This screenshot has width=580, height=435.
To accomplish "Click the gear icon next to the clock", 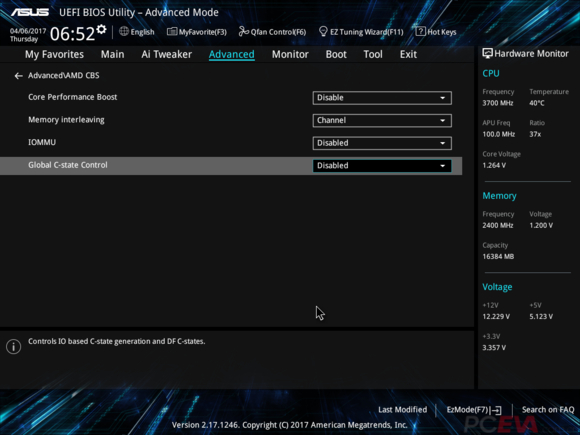I will [x=101, y=29].
